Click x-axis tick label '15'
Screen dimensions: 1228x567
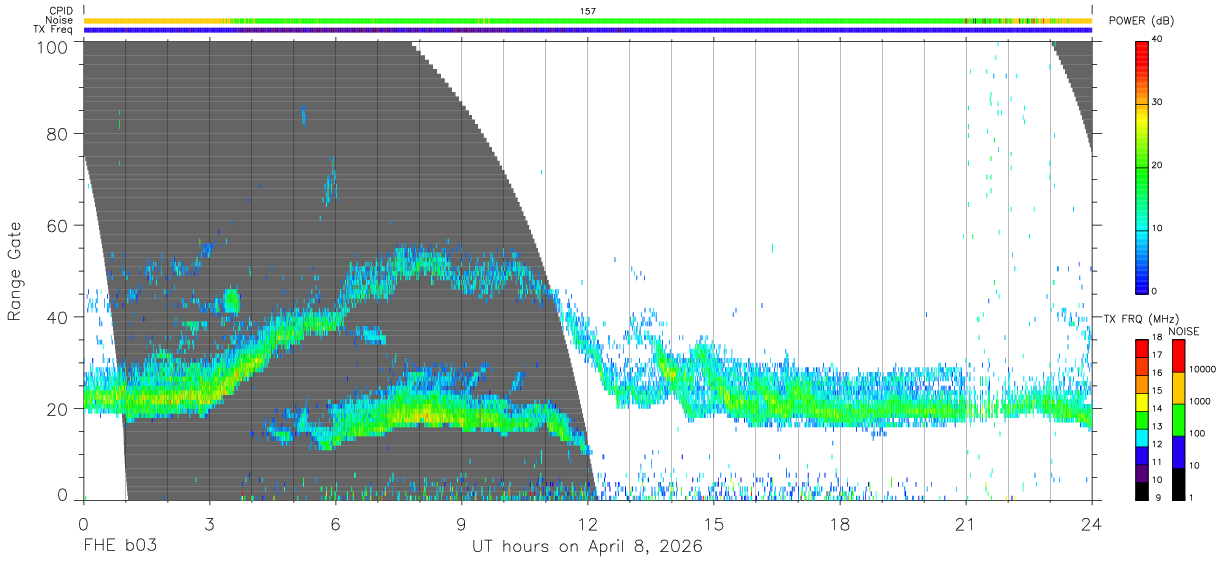click(x=713, y=524)
